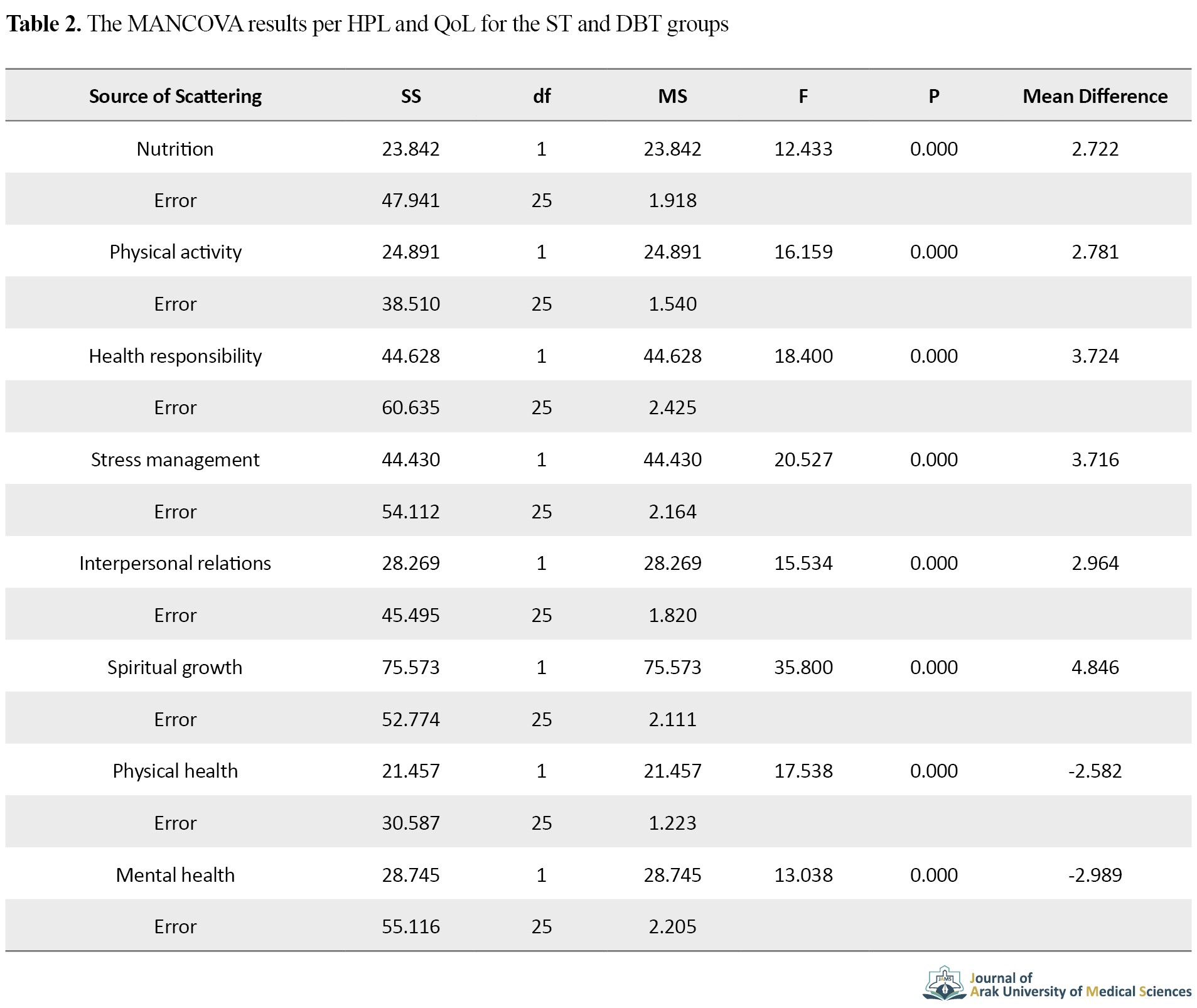
Task: Select the Physical health row label
Action: (x=175, y=771)
